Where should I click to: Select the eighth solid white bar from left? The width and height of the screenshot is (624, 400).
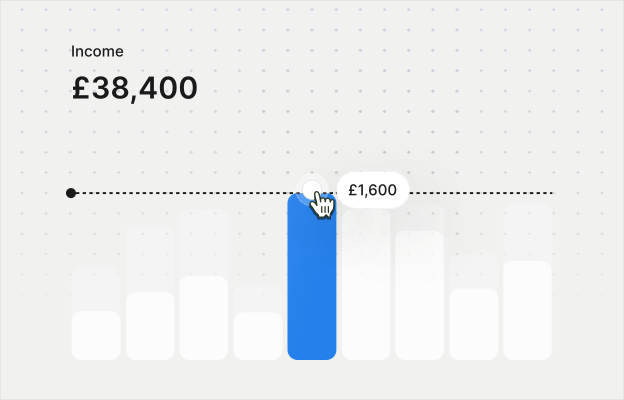[x=473, y=324]
